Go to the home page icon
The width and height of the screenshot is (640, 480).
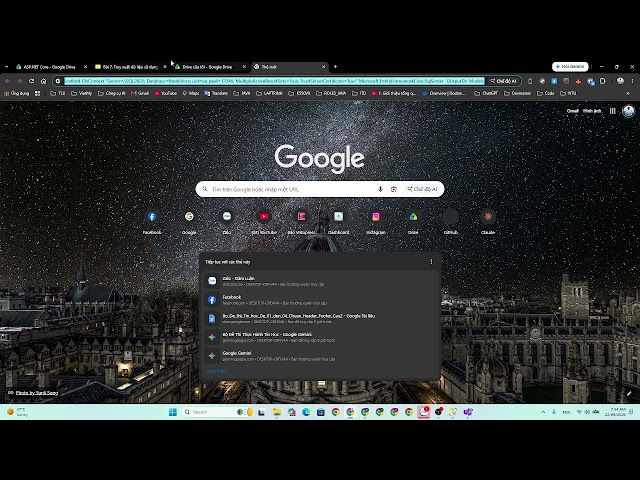(43, 81)
